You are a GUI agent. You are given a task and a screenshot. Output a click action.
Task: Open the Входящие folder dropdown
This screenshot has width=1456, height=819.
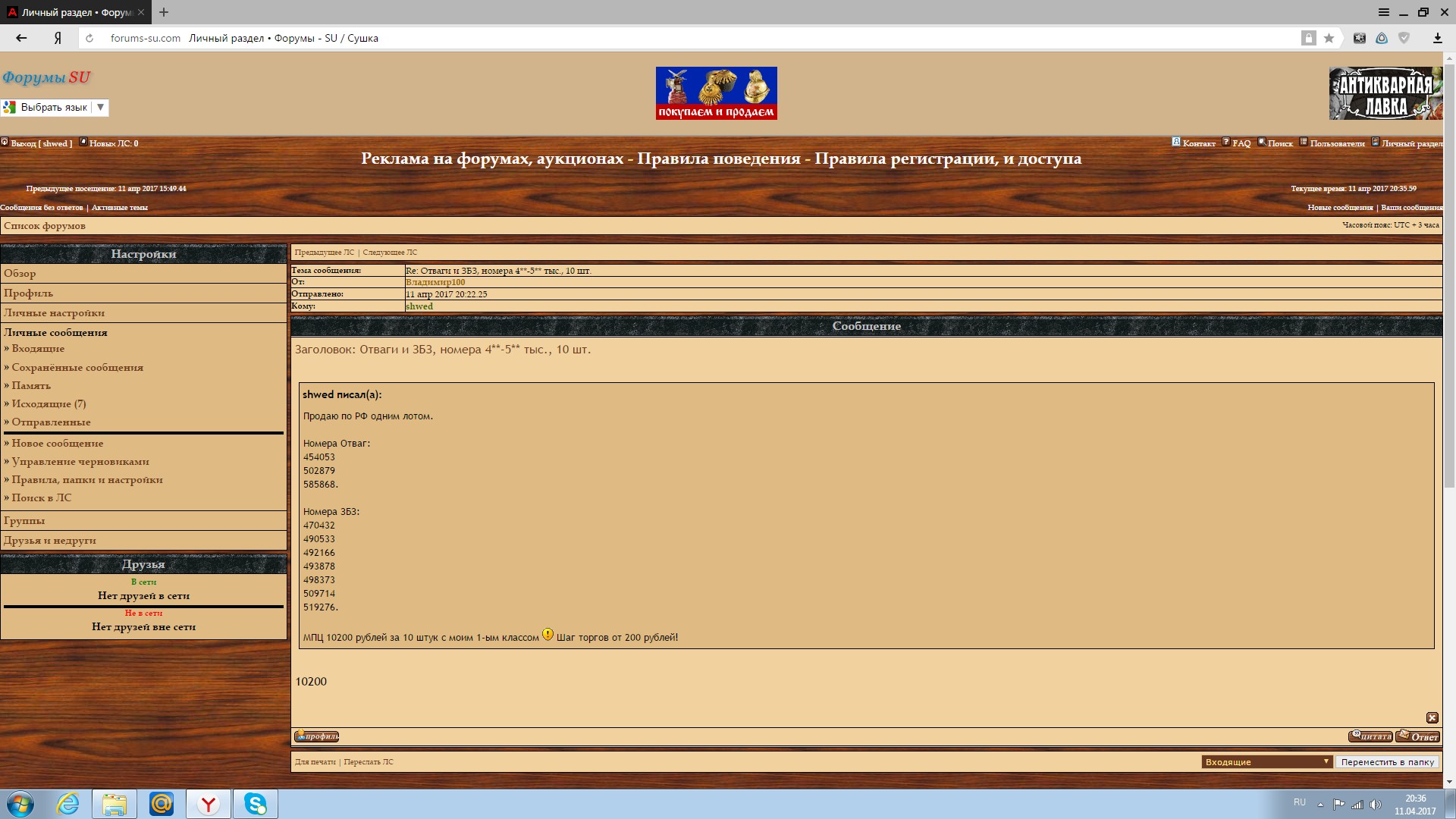(1267, 762)
